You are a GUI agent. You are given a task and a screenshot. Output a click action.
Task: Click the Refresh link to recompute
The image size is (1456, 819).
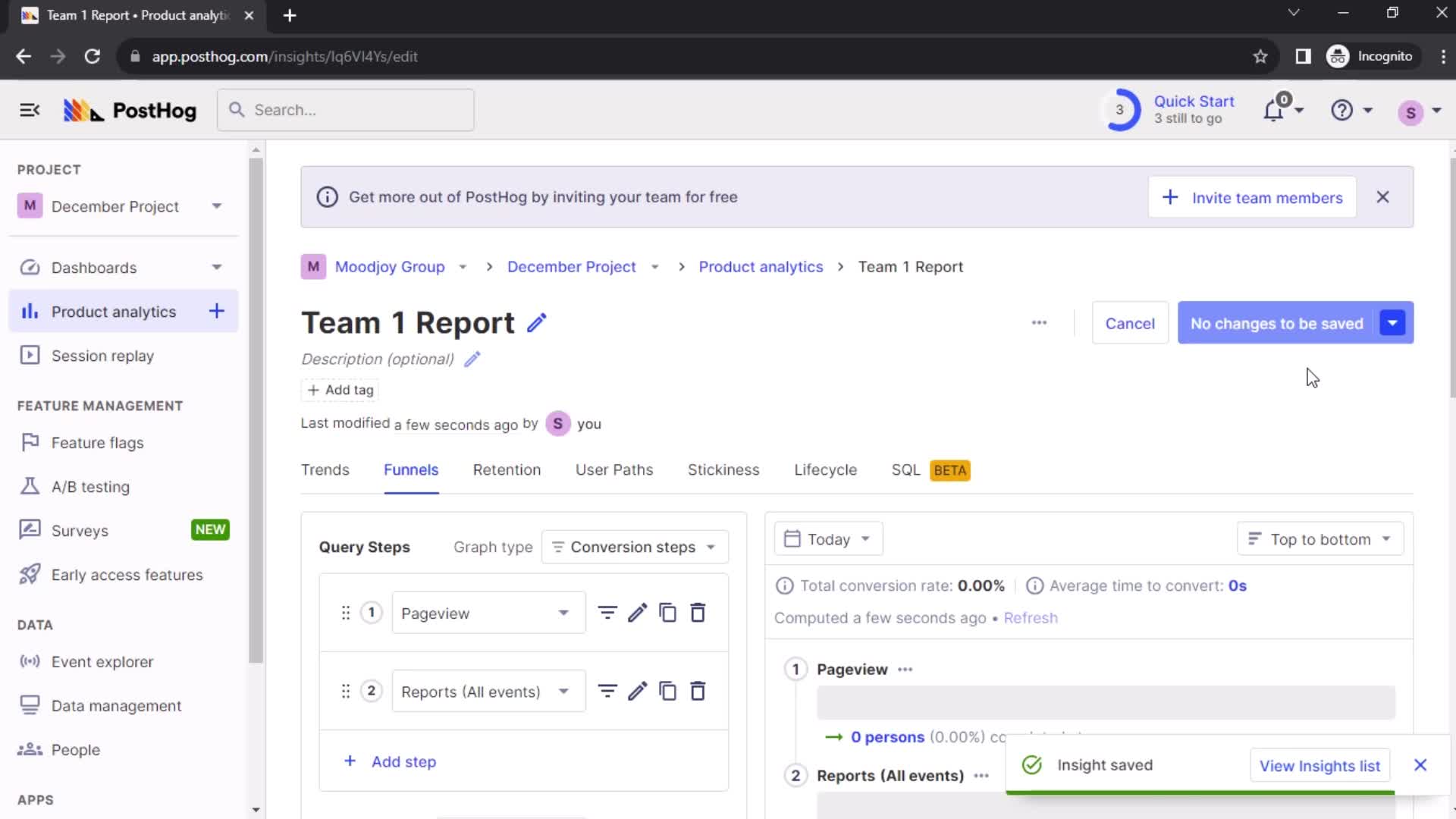[x=1030, y=618]
